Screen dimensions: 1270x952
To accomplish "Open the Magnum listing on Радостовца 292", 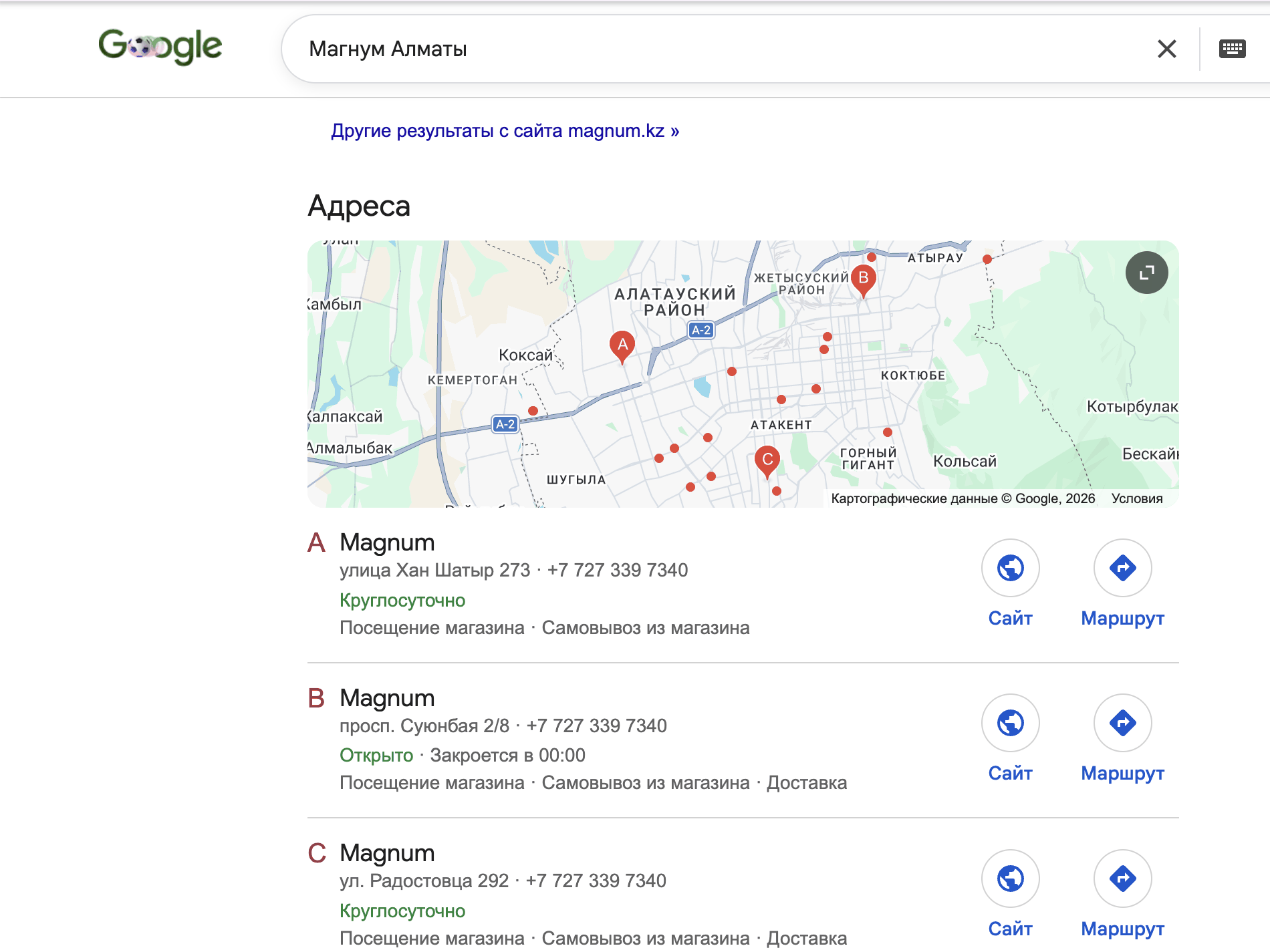I will coord(387,853).
